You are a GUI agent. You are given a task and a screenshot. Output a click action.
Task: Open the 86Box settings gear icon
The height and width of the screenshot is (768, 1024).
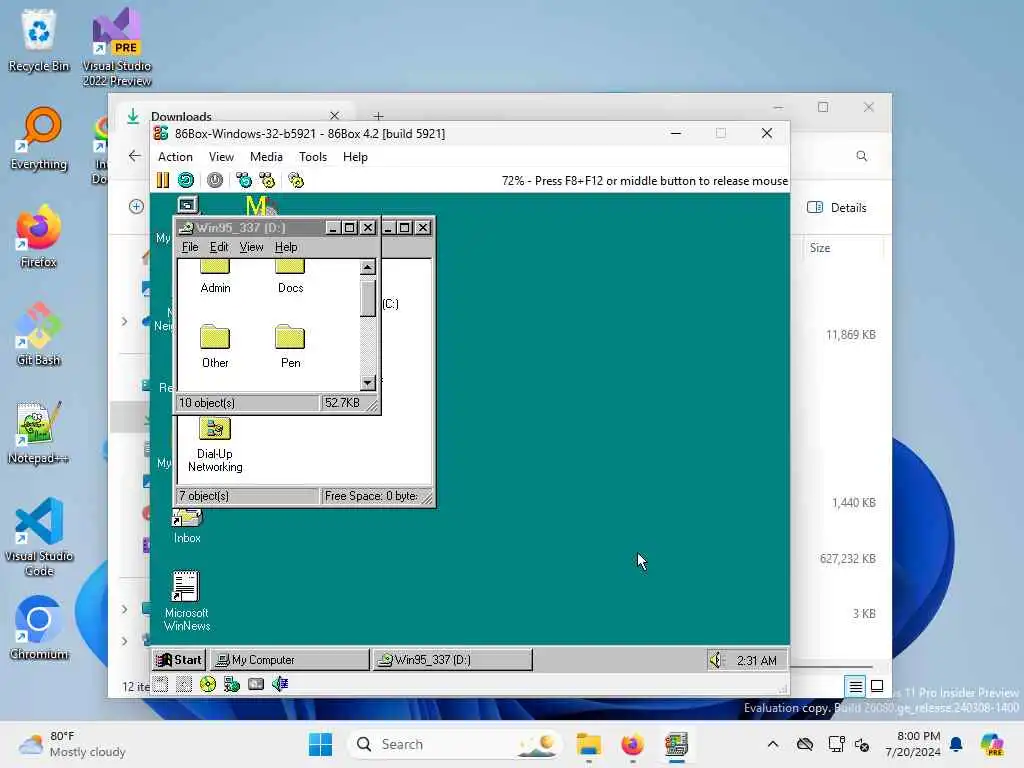(x=296, y=180)
